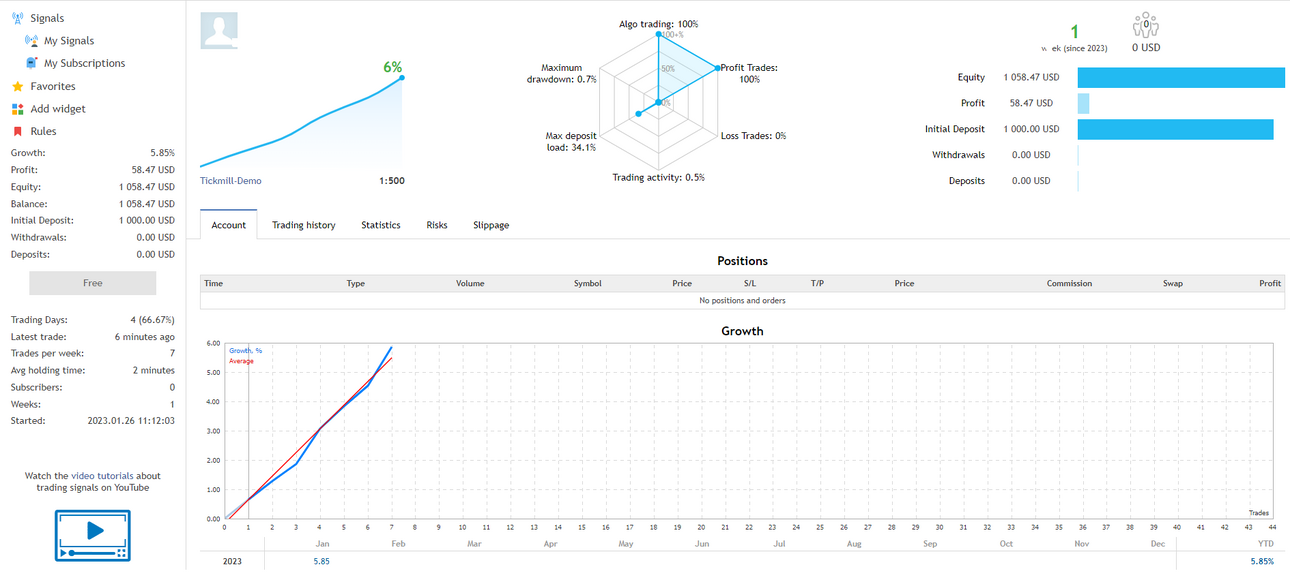Sort positions by Time column header
Viewport: 1290px width, 582px height.
[214, 284]
